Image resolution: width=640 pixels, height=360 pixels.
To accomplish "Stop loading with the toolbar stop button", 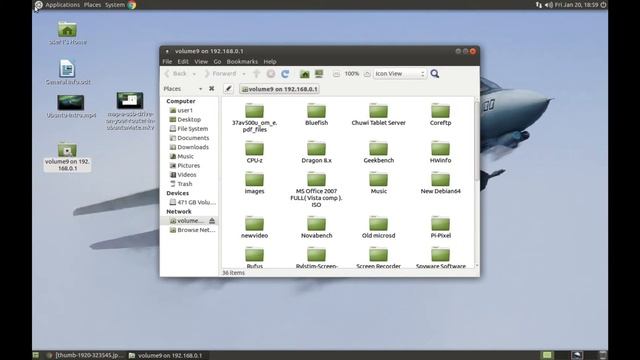I will point(271,74).
